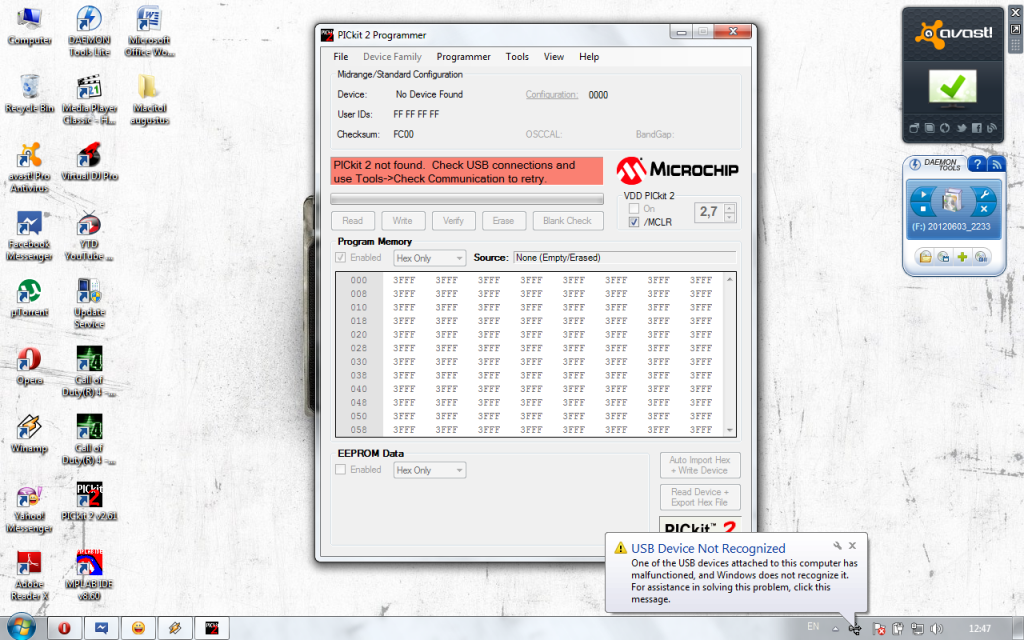The width and height of the screenshot is (1024, 640).
Task: Open DAEMON Tools gadget help icon
Action: tap(977, 164)
